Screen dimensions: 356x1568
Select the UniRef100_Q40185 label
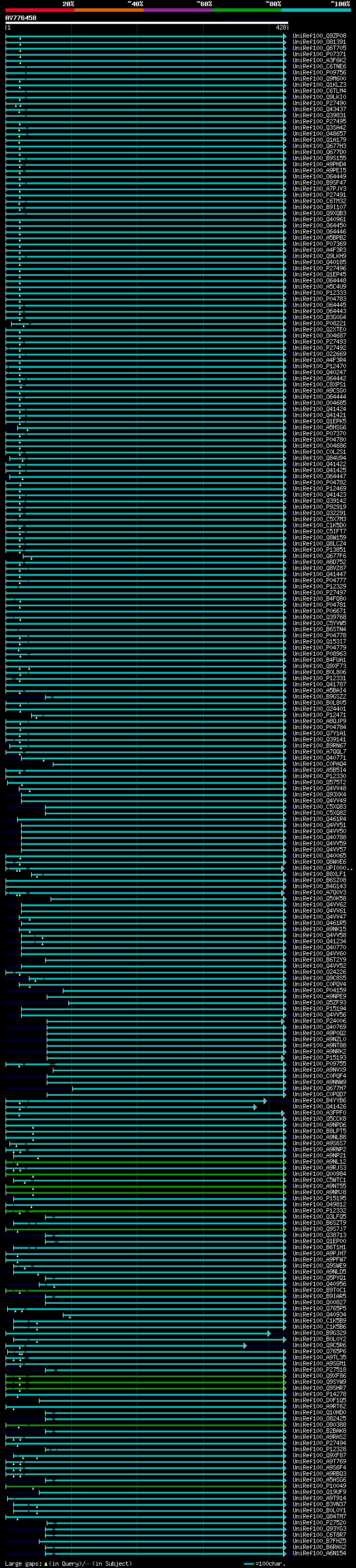[x=319, y=263]
